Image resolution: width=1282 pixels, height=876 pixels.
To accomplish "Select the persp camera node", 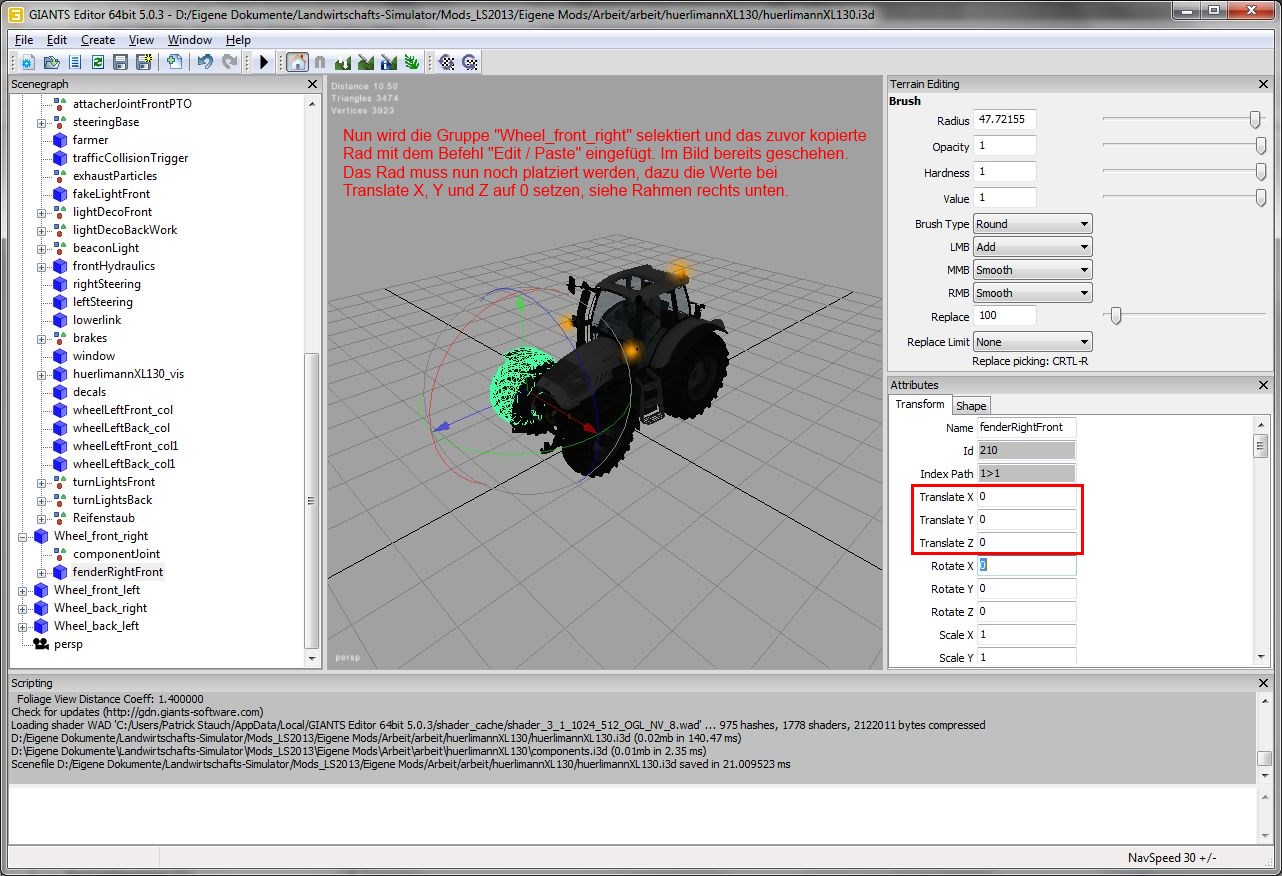I will [68, 644].
